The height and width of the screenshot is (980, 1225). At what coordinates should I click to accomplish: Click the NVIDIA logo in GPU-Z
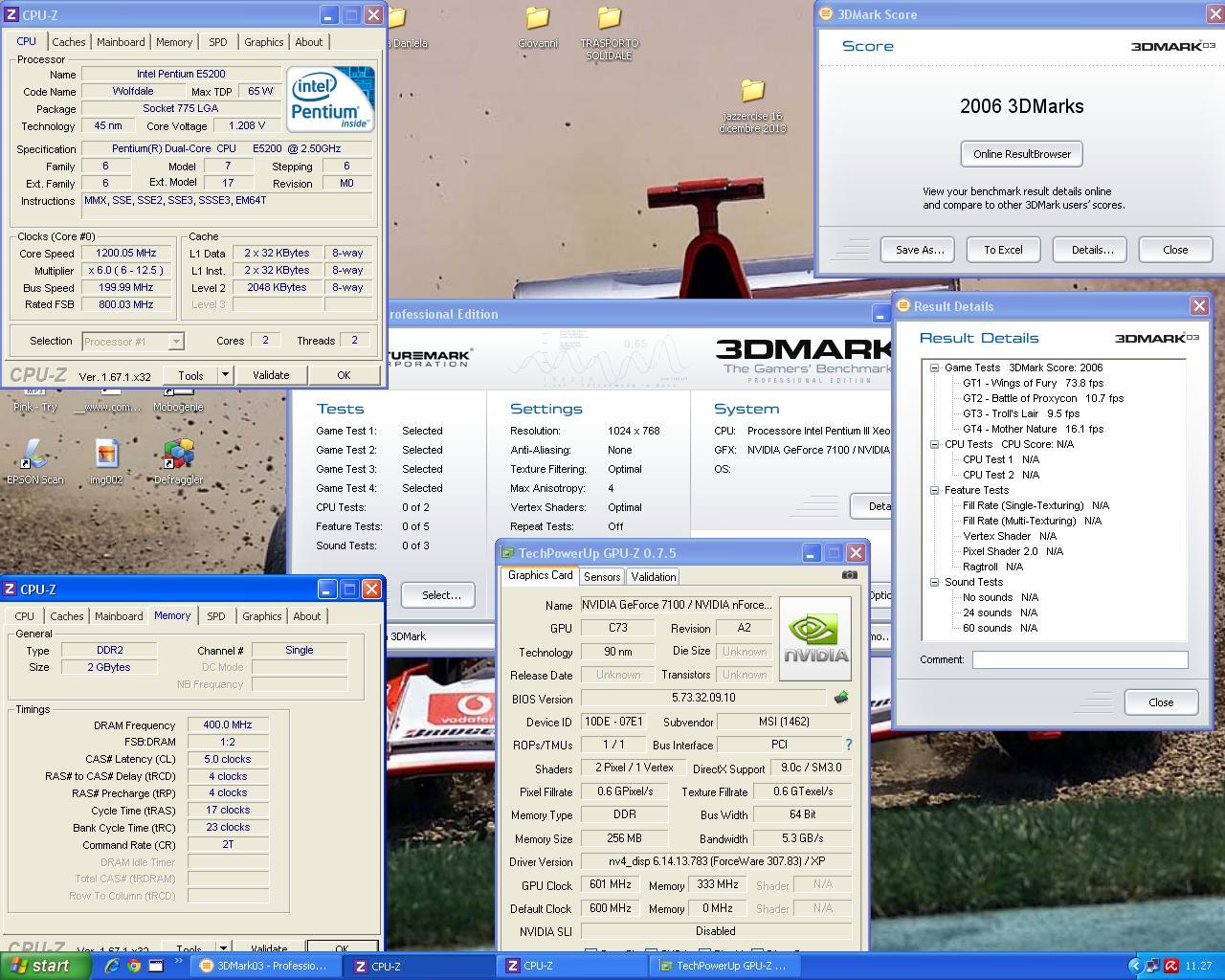click(815, 639)
